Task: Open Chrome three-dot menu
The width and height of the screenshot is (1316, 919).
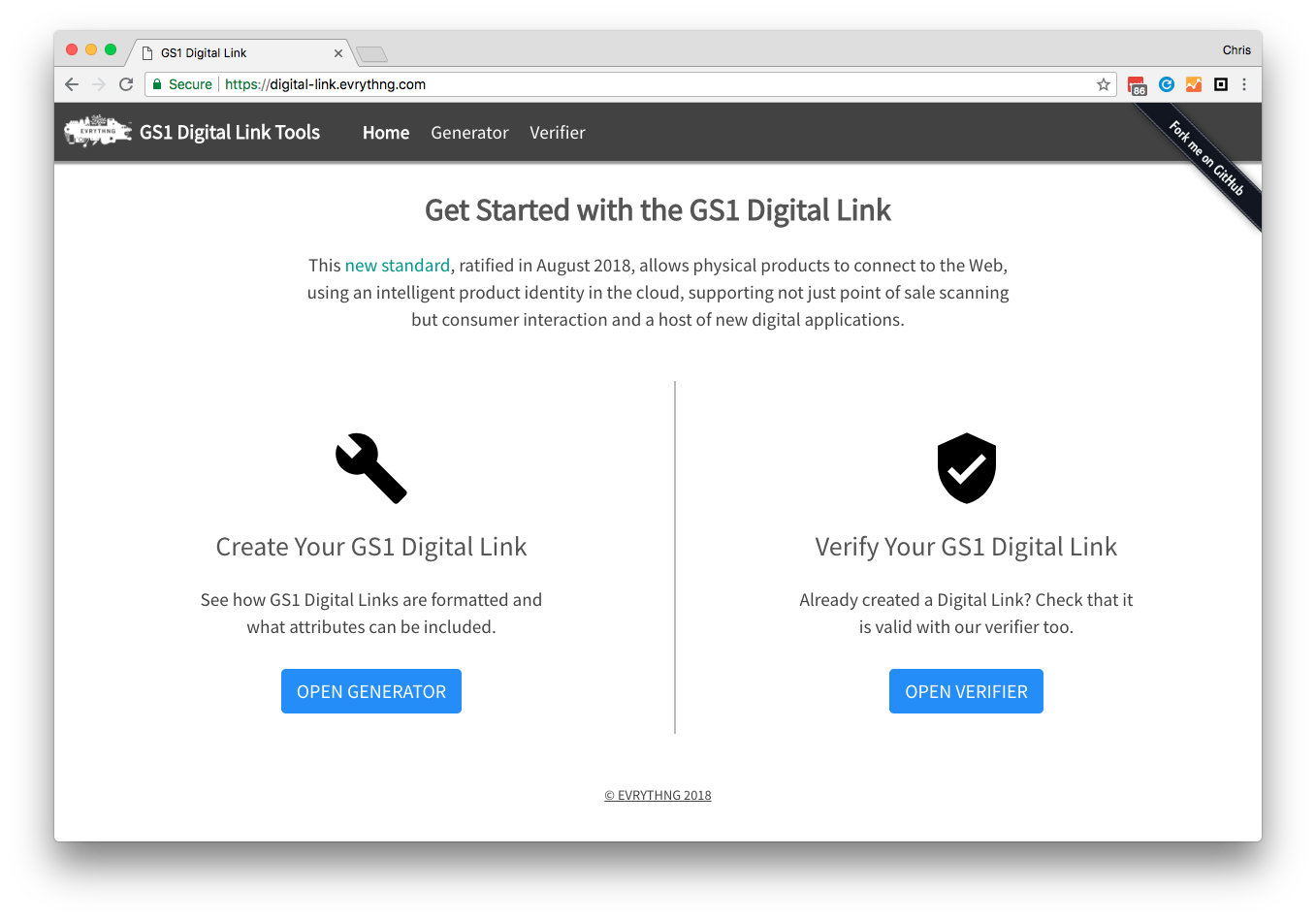Action: pos(1244,84)
